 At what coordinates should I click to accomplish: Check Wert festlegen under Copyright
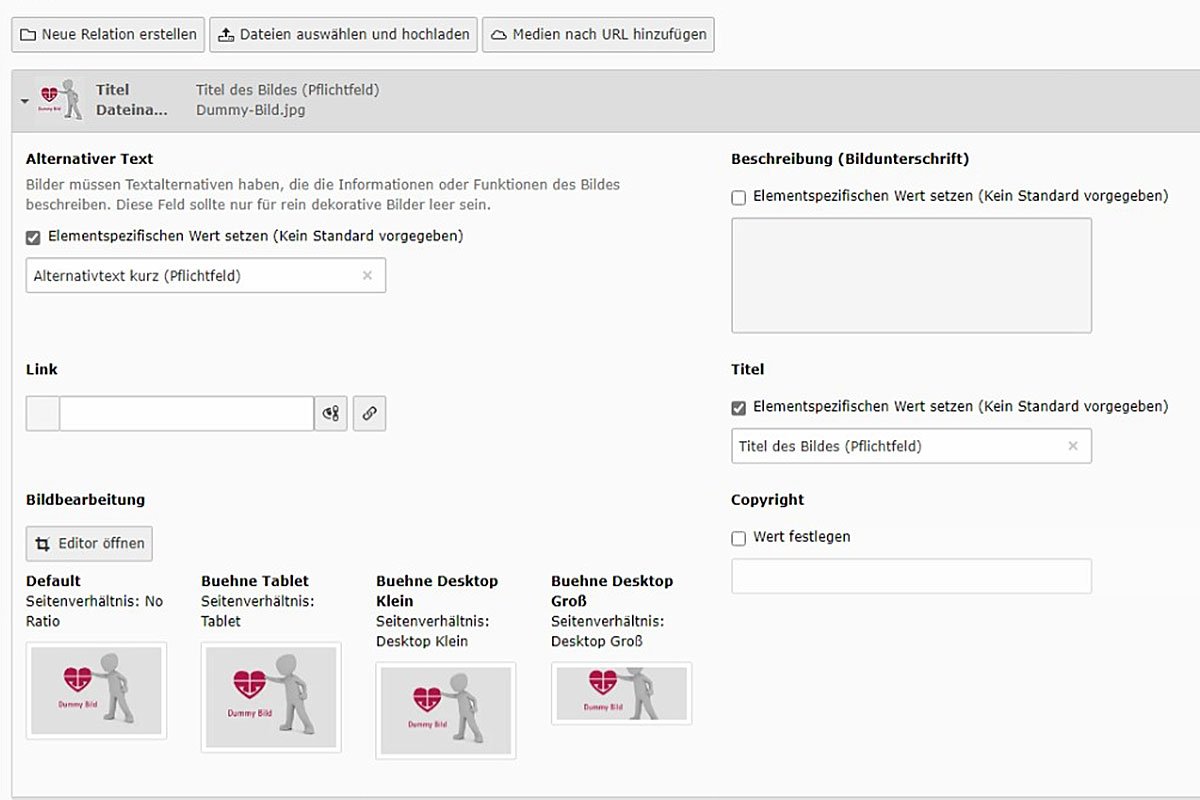[x=738, y=537]
